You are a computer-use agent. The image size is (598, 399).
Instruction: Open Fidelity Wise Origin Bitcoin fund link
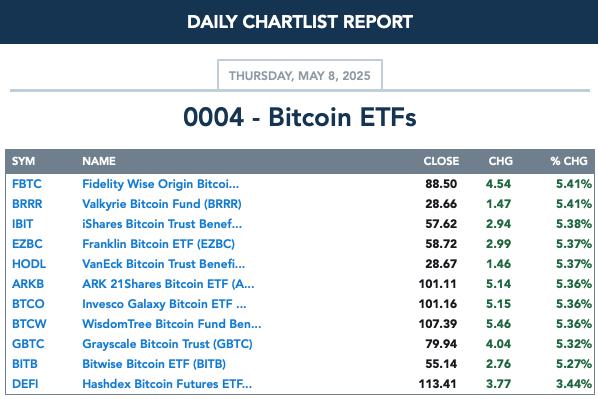click(161, 184)
